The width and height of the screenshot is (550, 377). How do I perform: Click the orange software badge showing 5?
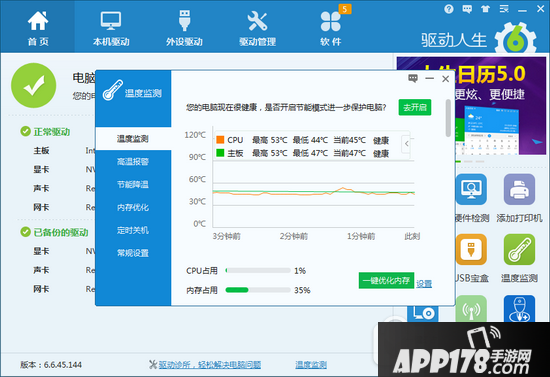click(x=345, y=9)
